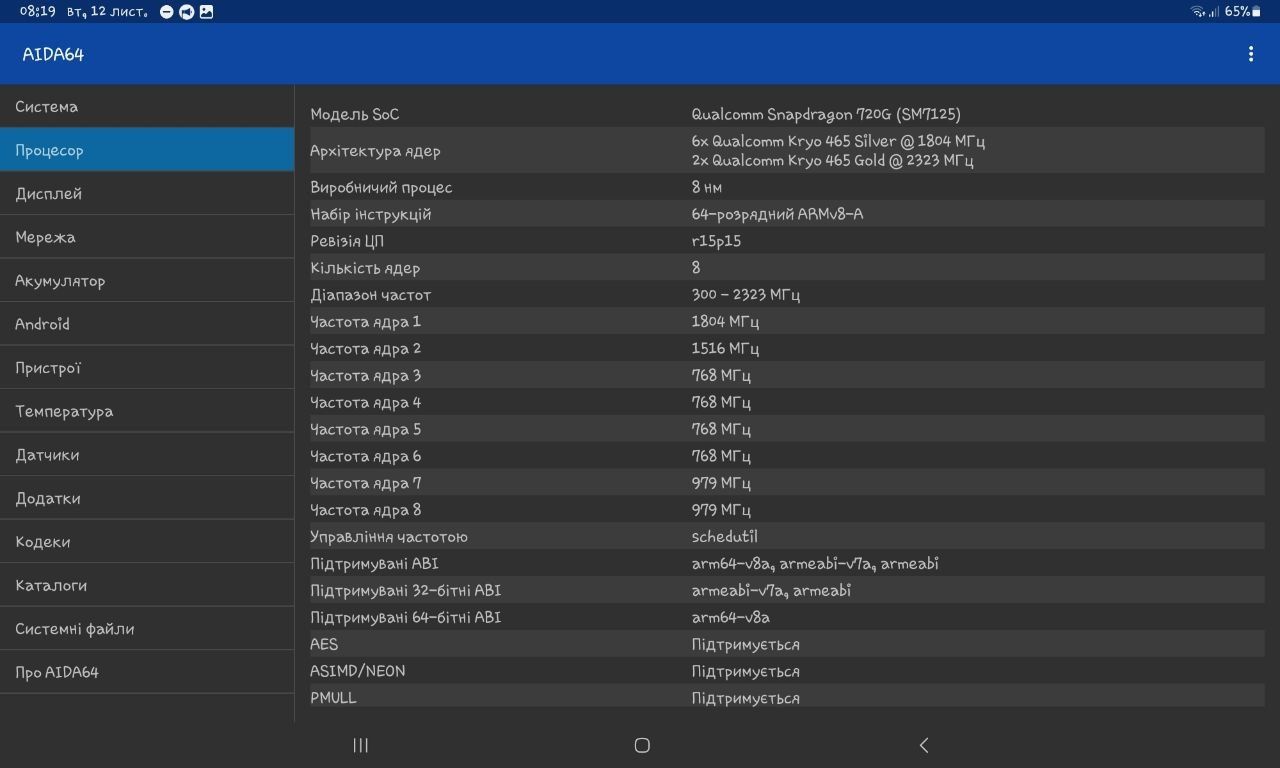Select the Модель SoC row label
The image size is (1280, 768).
point(354,114)
